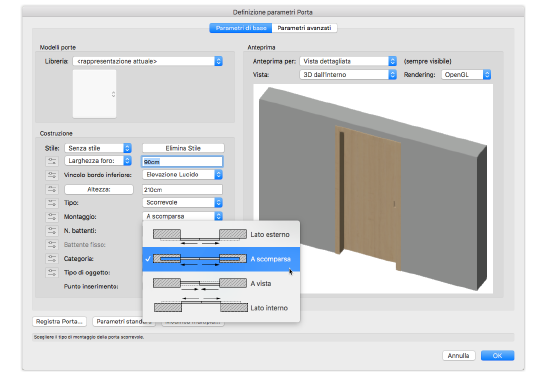Click the settings icon beside Altezza
547x378 pixels.
pyautogui.click(x=52, y=189)
